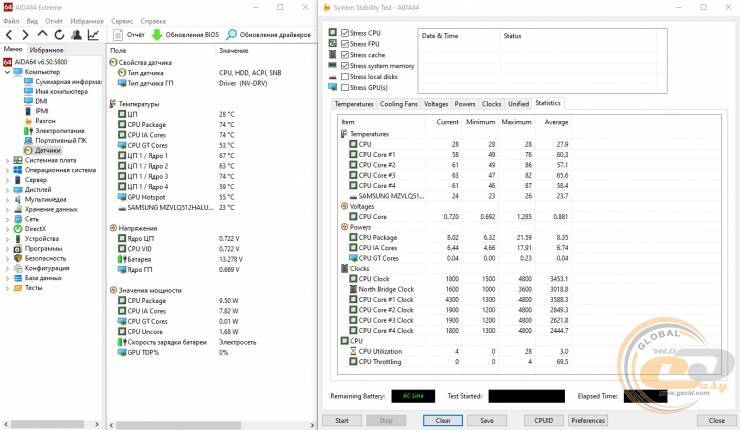Click the Close button in Stability Test
This screenshot has height=430, width=740.
tap(716, 420)
